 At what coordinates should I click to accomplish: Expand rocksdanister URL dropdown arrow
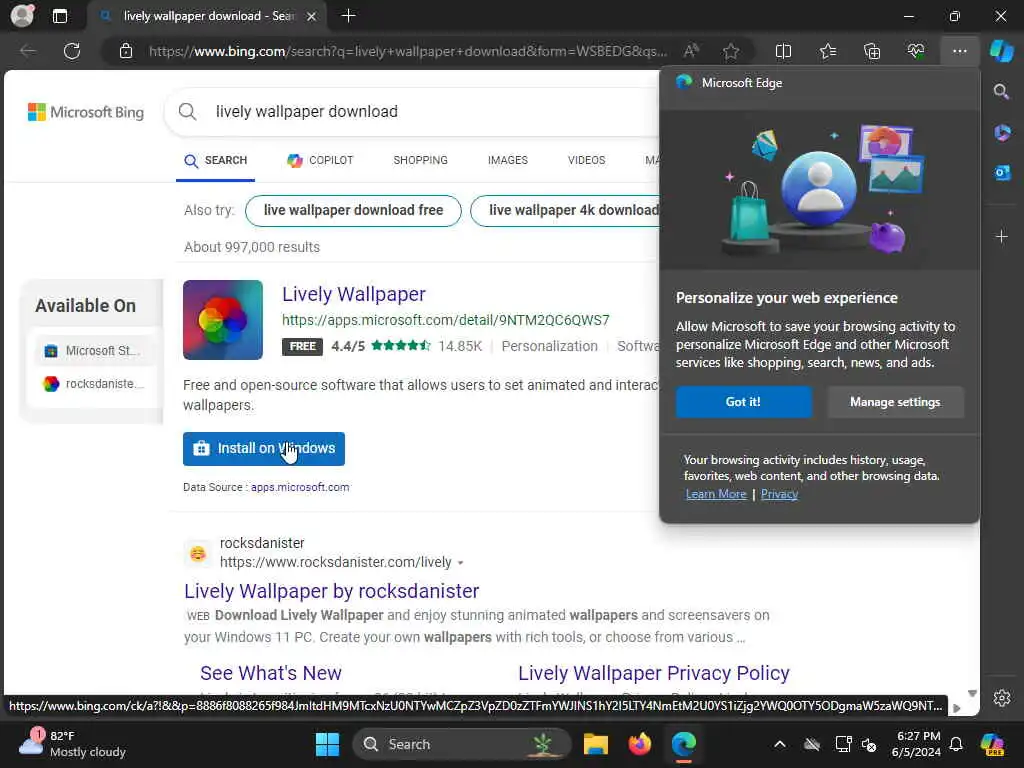[x=460, y=563]
